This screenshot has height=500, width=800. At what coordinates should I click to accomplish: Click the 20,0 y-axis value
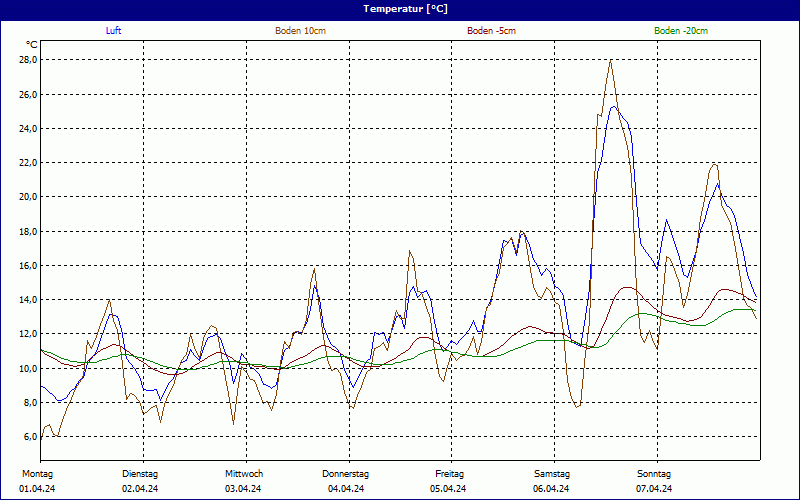[x=28, y=197]
